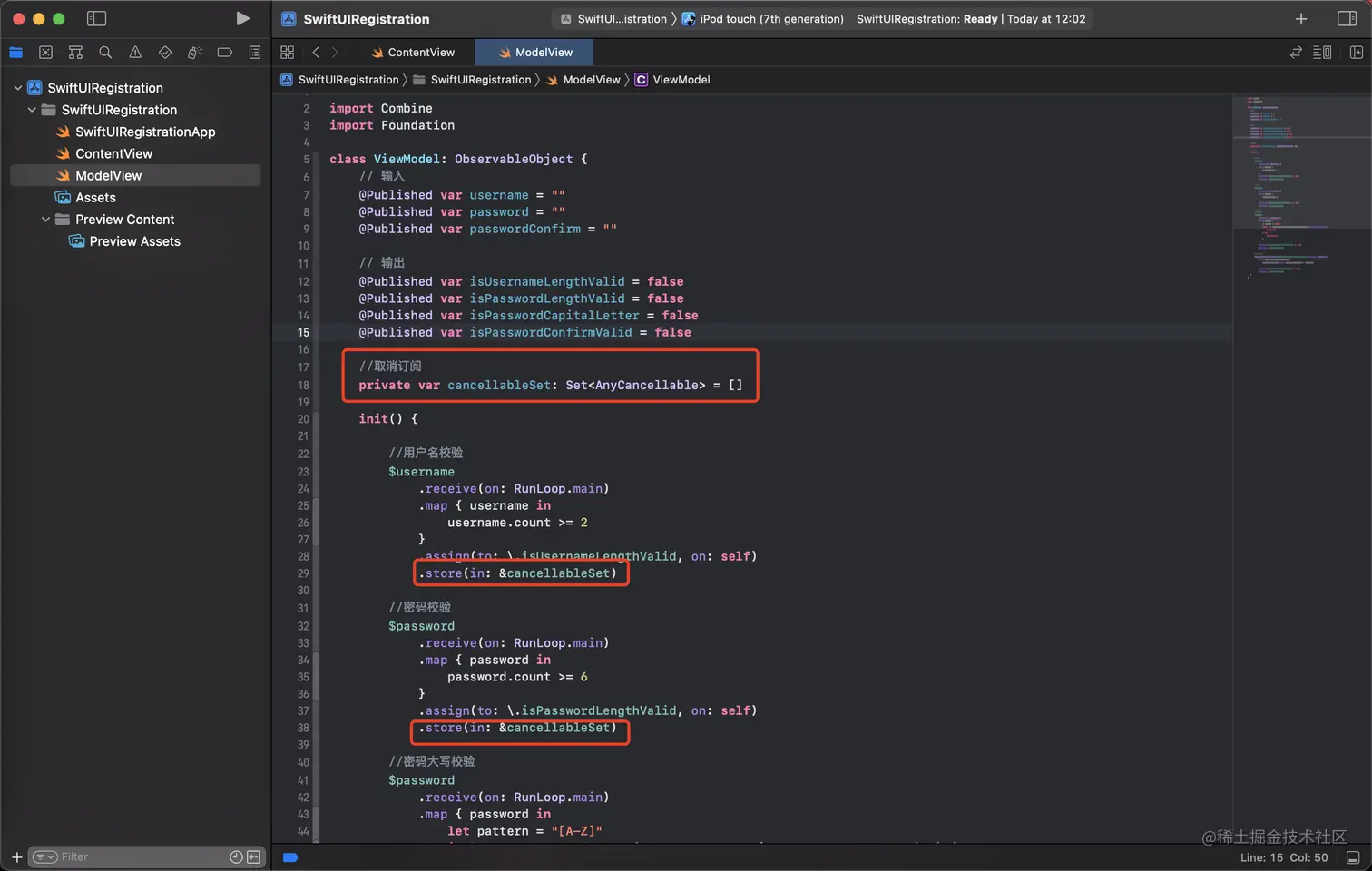Open the Issue navigator warning icon
The width and height of the screenshot is (1372, 871).
click(135, 53)
